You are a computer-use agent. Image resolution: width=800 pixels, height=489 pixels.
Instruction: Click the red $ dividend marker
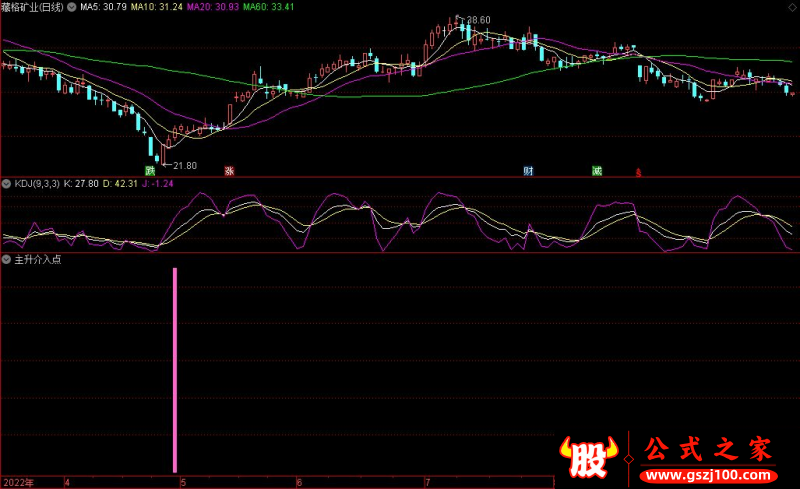pyautogui.click(x=638, y=172)
